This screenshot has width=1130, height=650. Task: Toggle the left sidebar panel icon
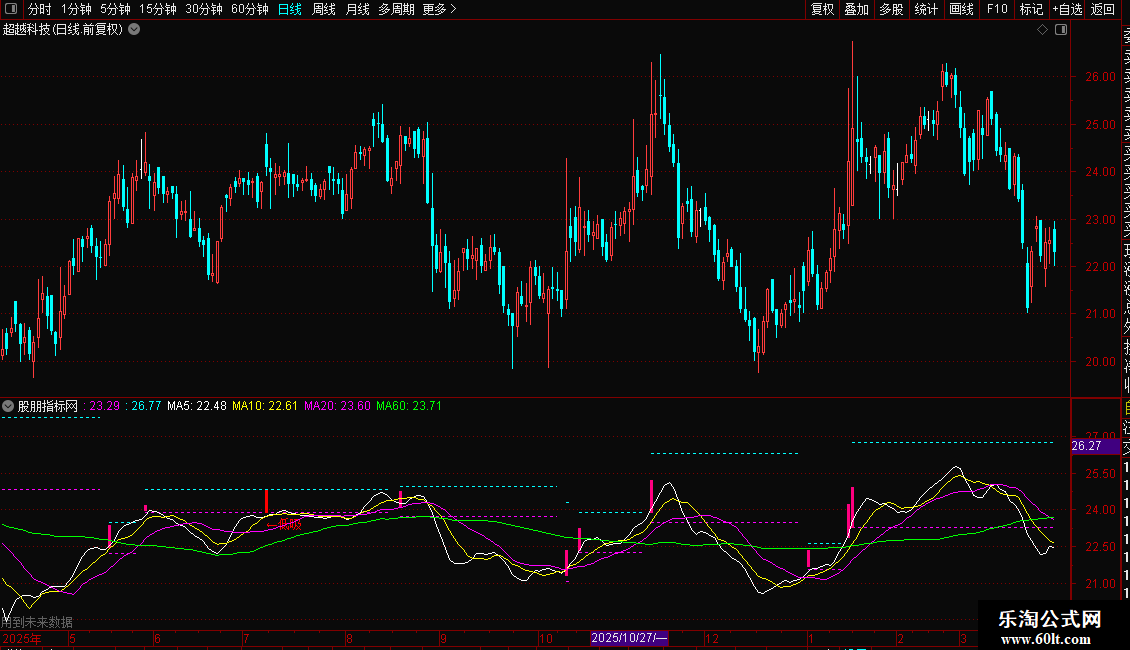click(11, 9)
